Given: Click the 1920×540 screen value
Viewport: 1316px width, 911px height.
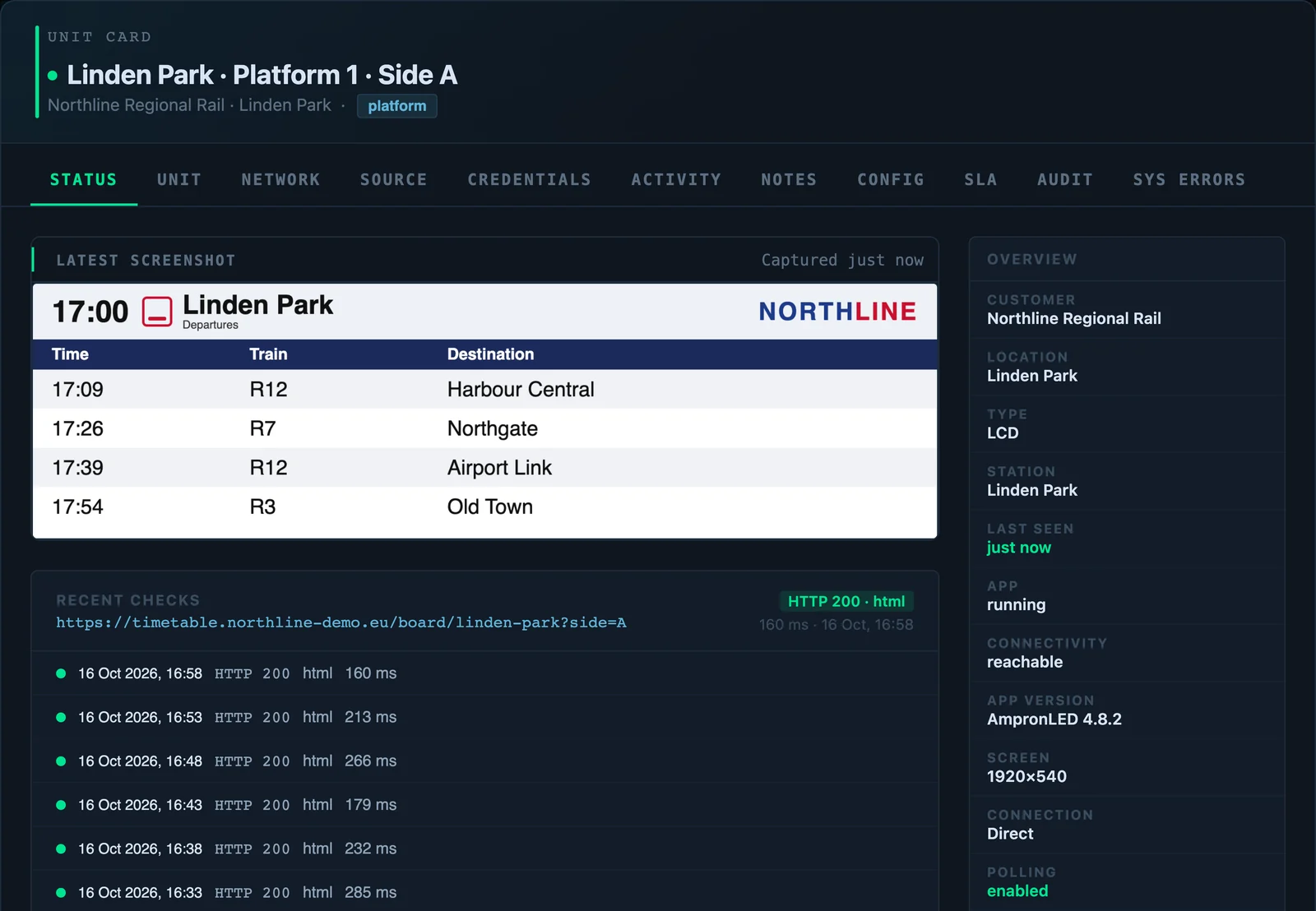Looking at the screenshot, I should pos(1026,776).
